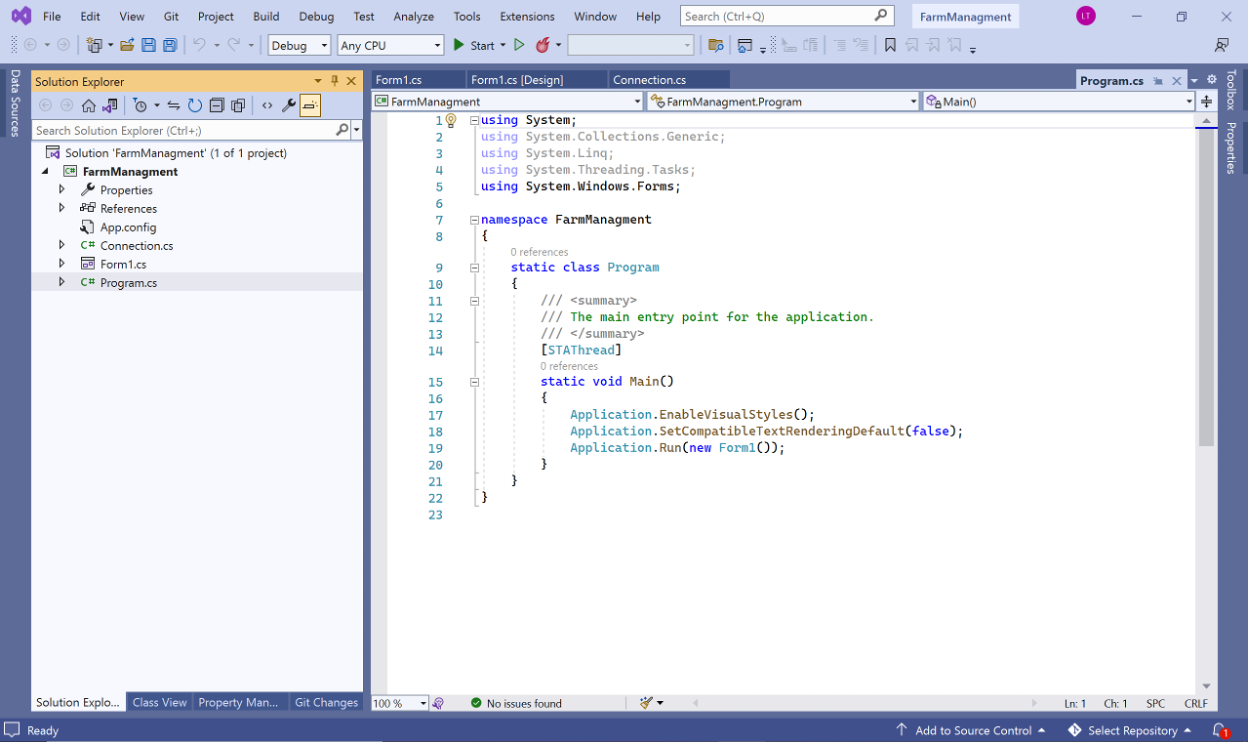1248x744 pixels.
Task: Click the Hot Reload flame icon
Action: (543, 45)
